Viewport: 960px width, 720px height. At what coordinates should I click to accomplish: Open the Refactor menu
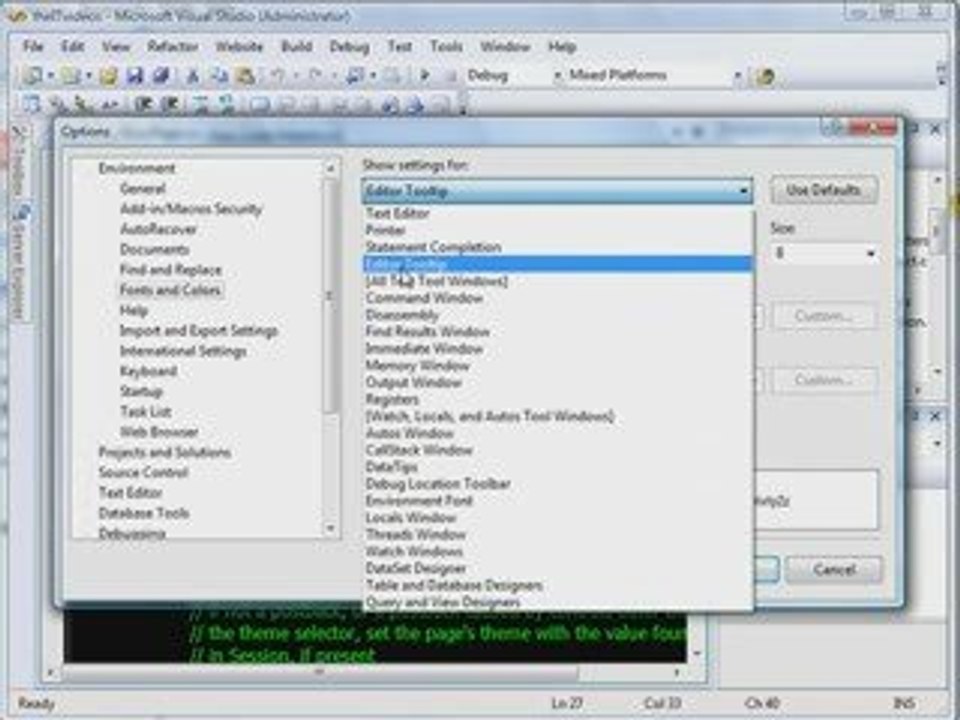coord(173,47)
